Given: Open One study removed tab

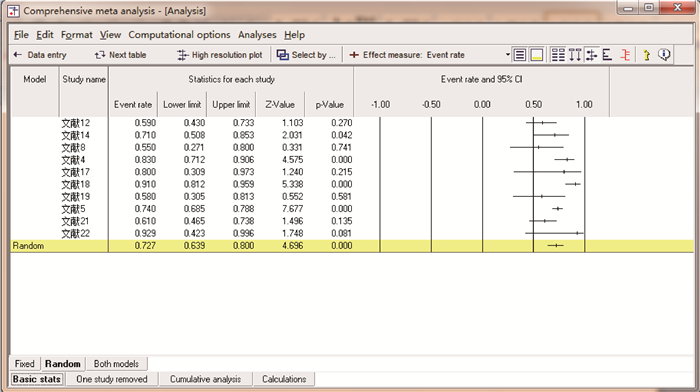Looking at the screenshot, I should point(112,379).
